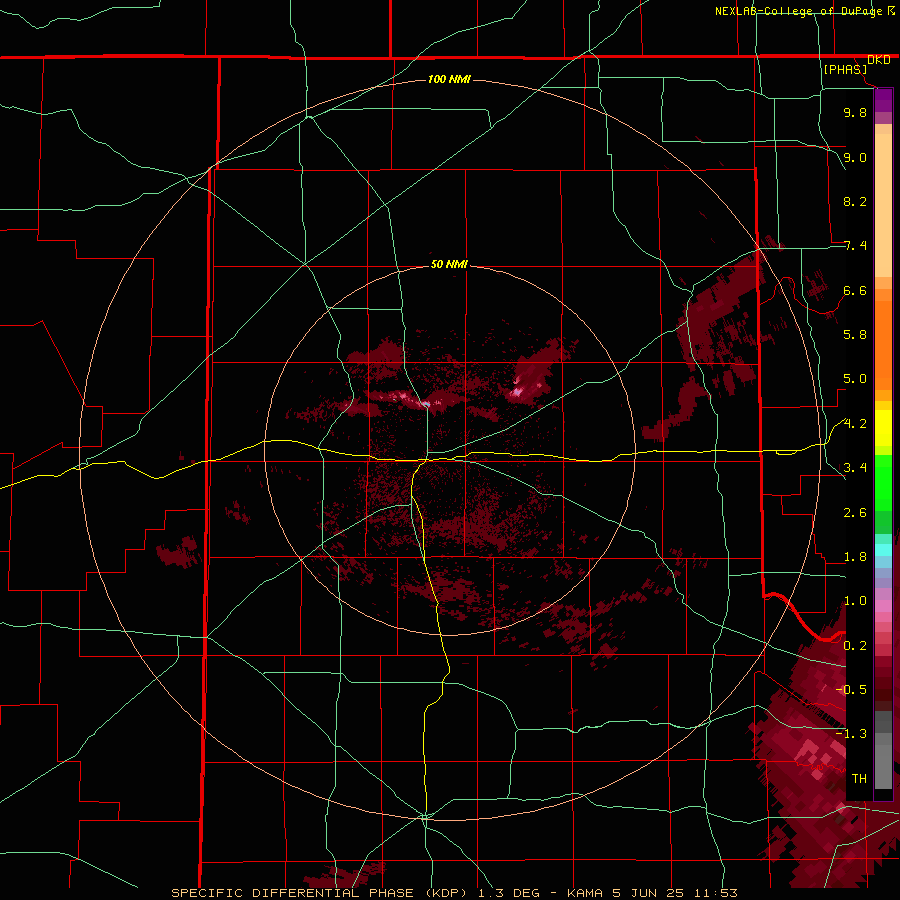Click the "TH" threshold label on the scale

tap(859, 779)
